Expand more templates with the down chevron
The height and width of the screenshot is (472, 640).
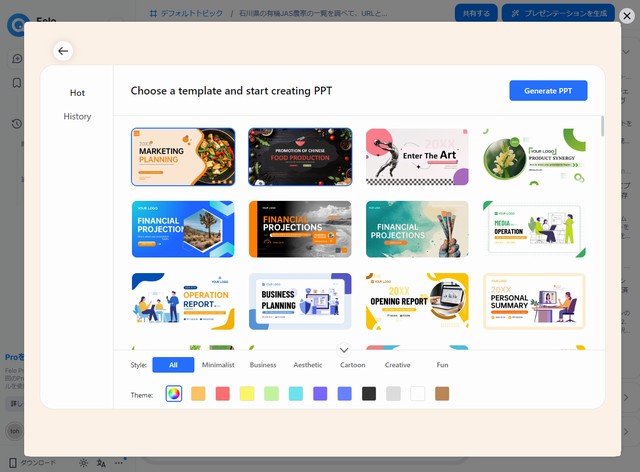(344, 350)
